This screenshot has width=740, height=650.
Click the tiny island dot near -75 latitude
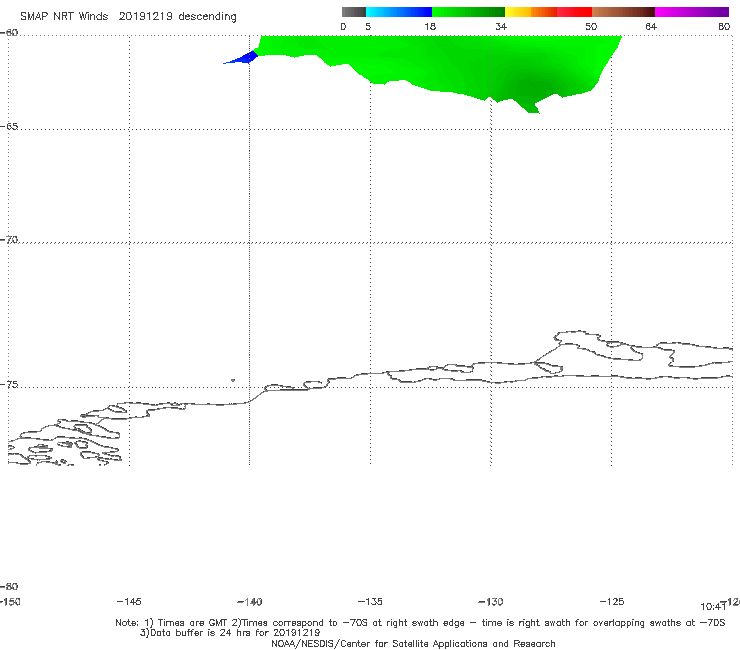tap(233, 380)
